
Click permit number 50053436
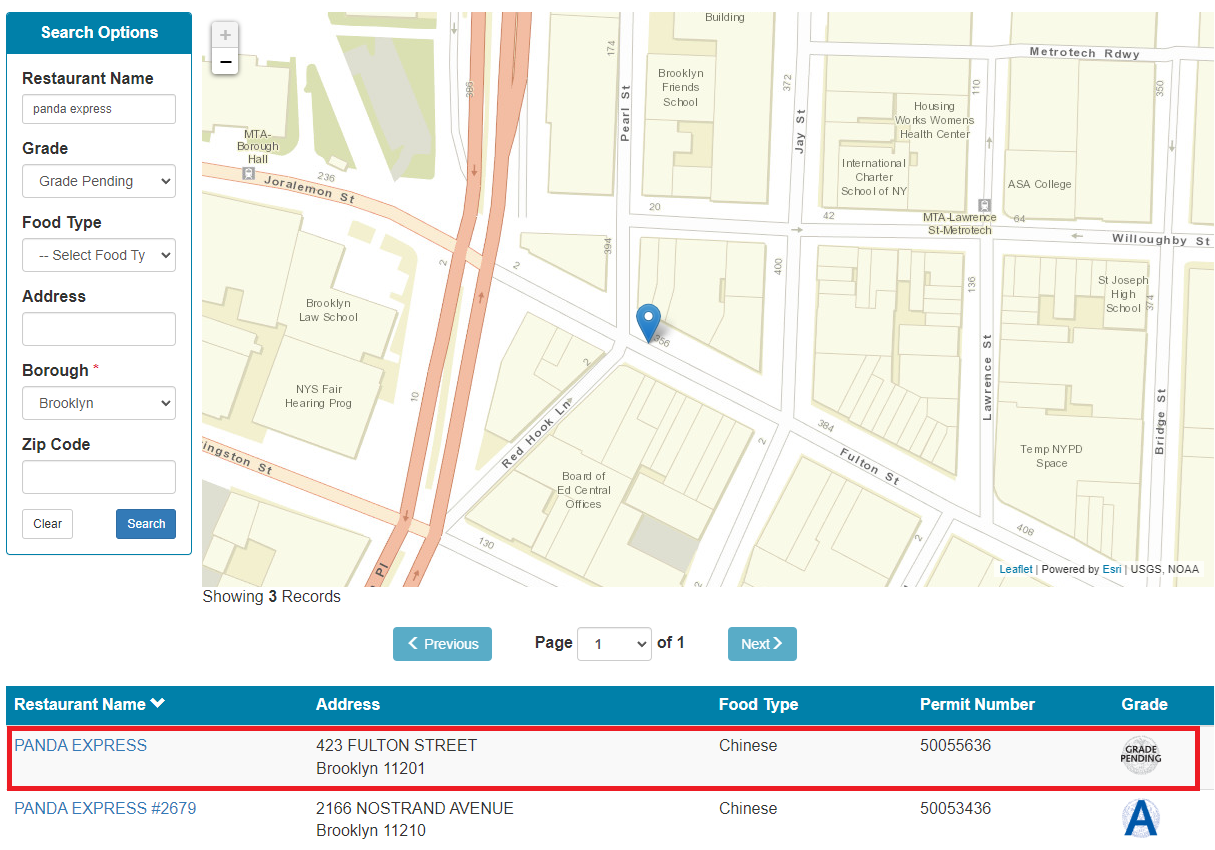[955, 808]
